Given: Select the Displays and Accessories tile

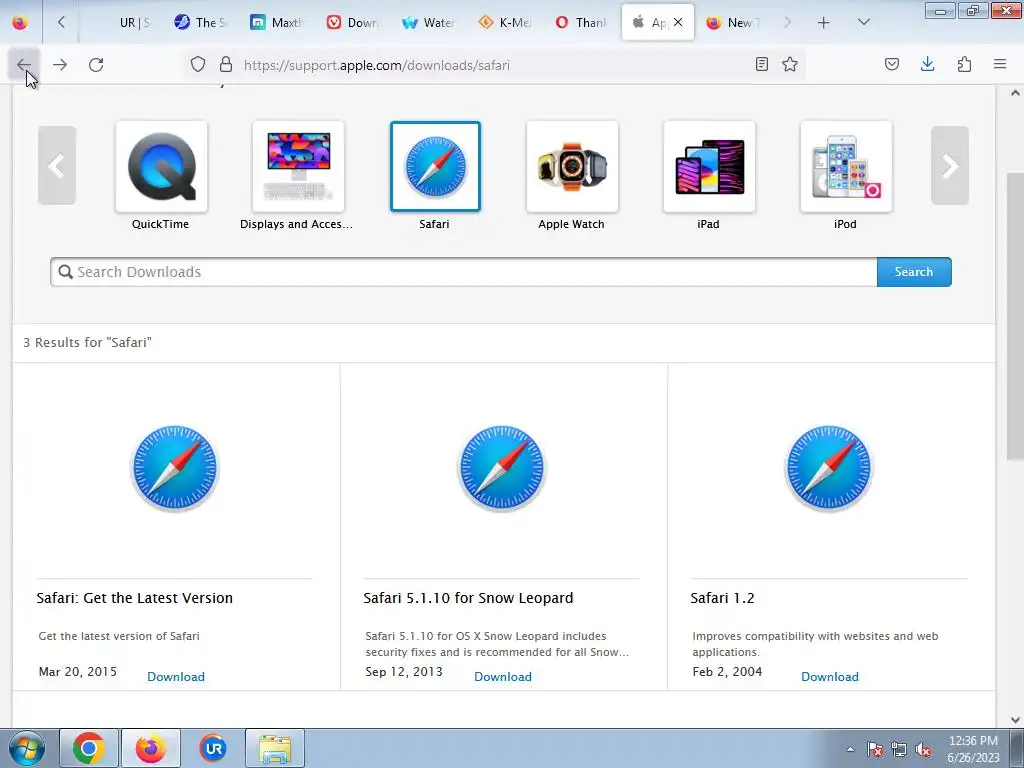Looking at the screenshot, I should [x=298, y=167].
